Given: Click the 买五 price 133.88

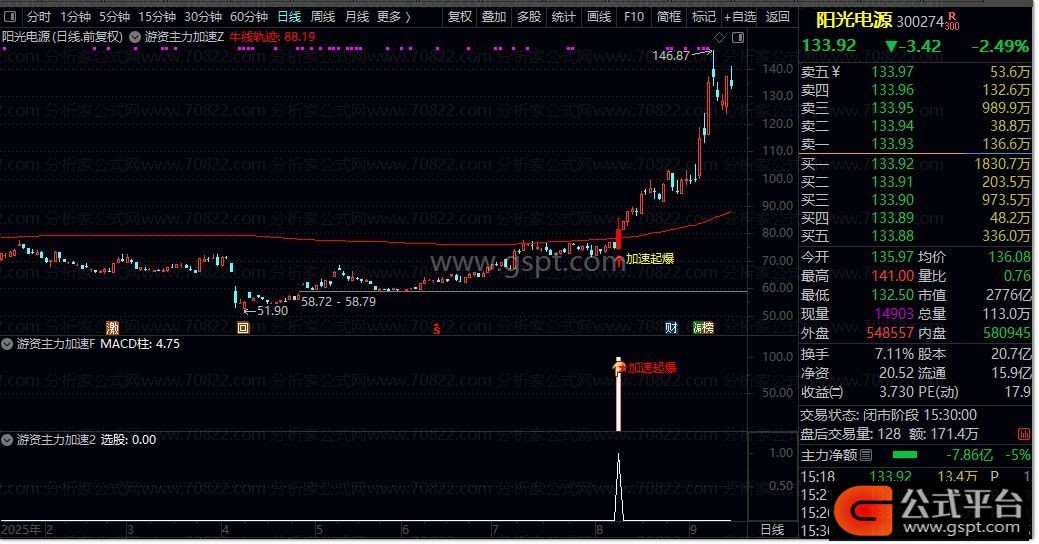Looking at the screenshot, I should [x=892, y=236].
